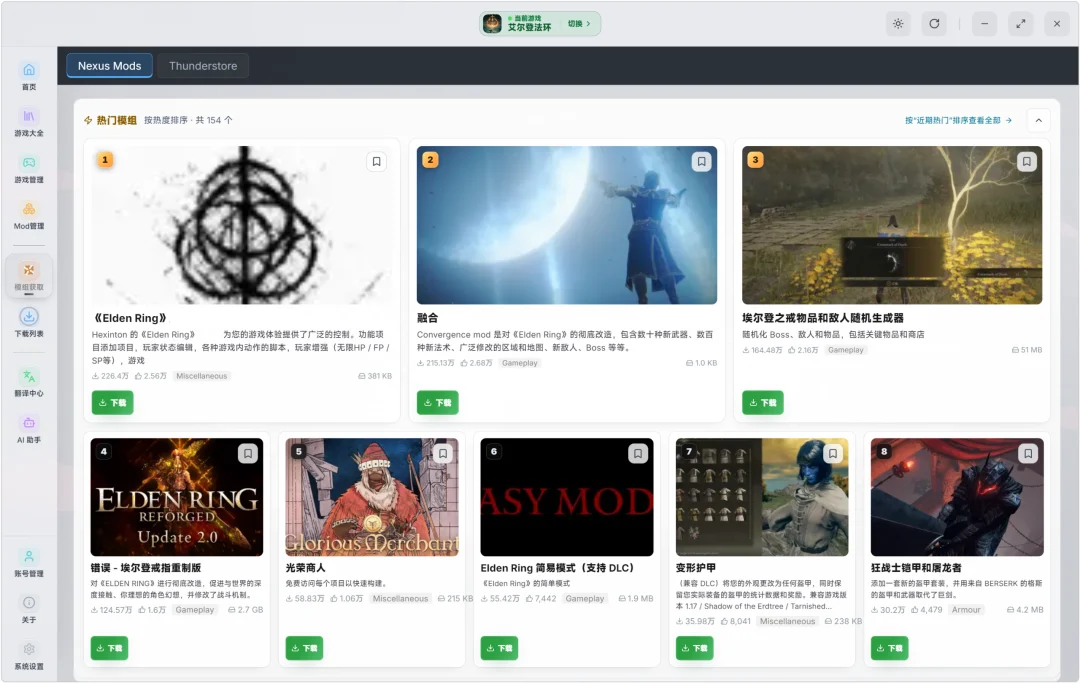Switch to the Nexus Mods tab

(110, 66)
